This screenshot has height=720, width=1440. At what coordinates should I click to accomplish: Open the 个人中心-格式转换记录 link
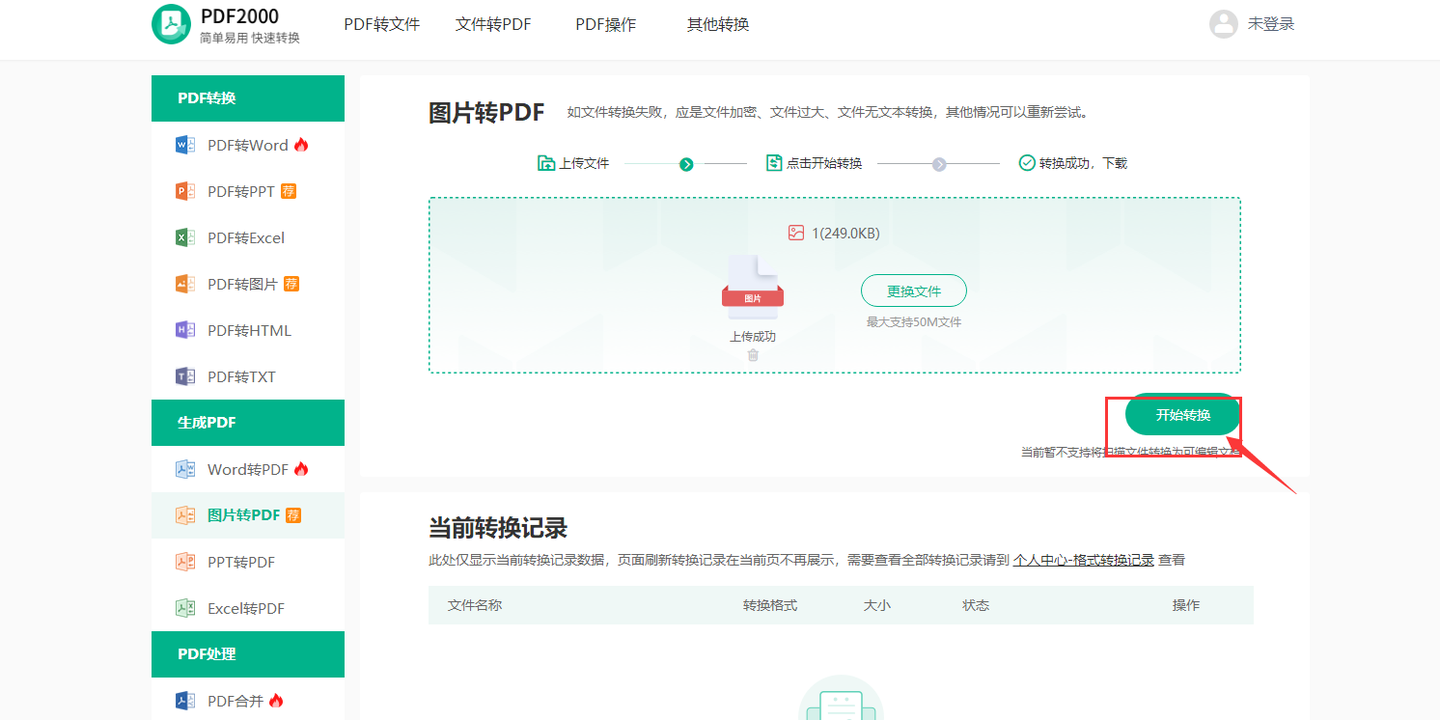1084,560
